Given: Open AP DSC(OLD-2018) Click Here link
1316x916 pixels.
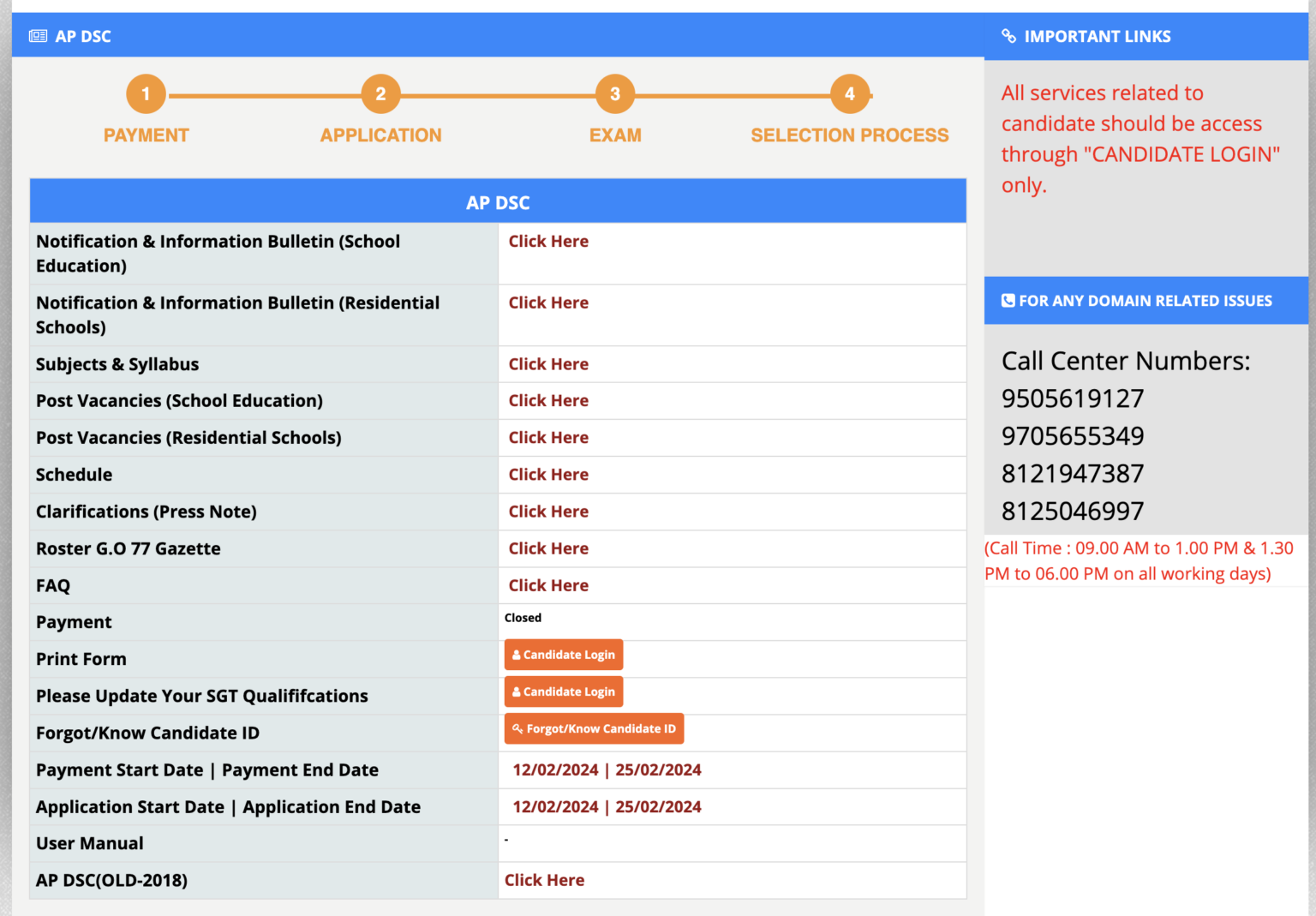Looking at the screenshot, I should pos(544,880).
